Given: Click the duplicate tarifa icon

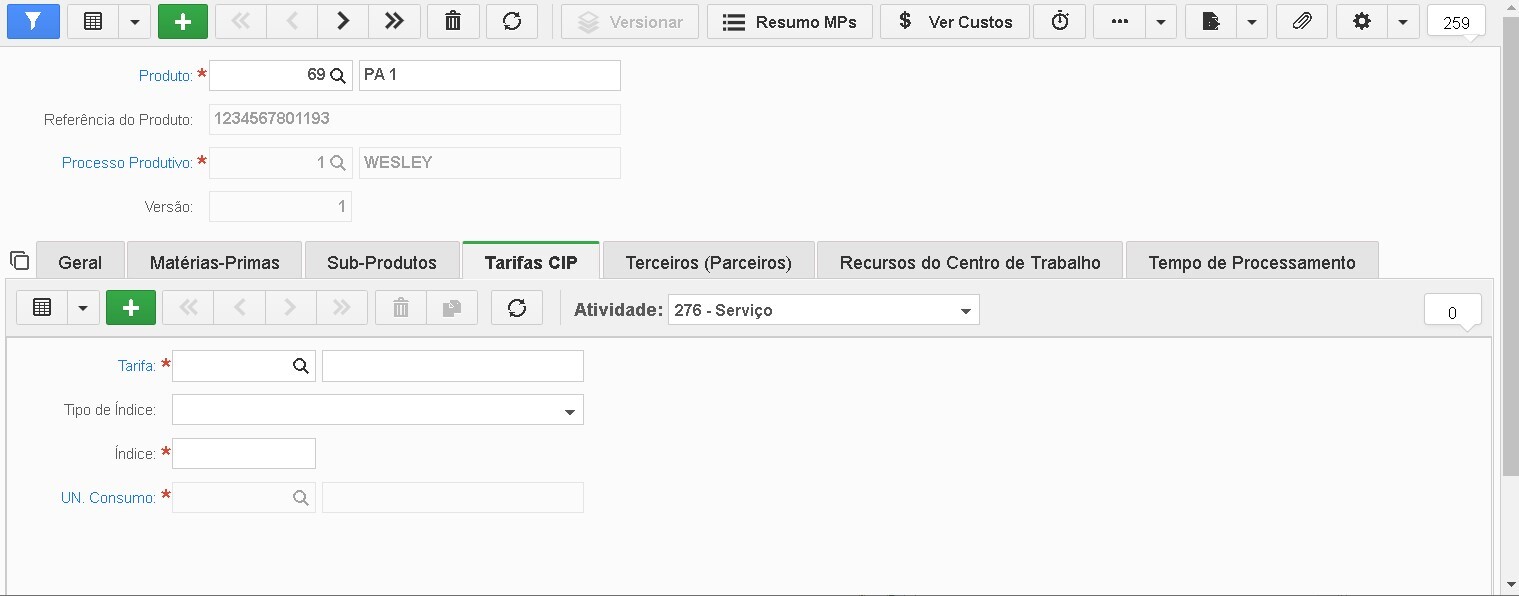Looking at the screenshot, I should tap(451, 308).
